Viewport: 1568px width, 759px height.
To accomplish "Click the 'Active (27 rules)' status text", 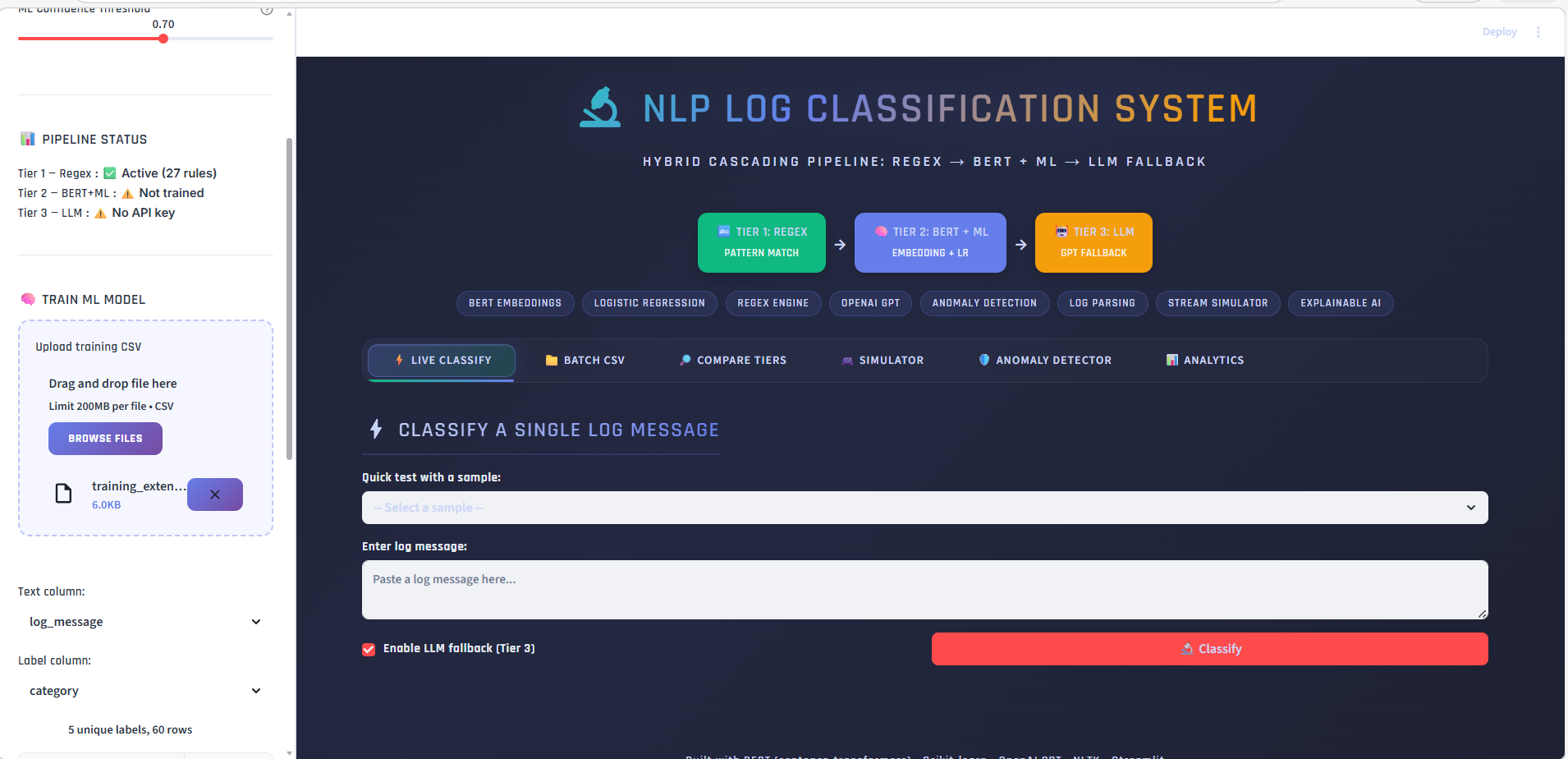I will point(169,173).
